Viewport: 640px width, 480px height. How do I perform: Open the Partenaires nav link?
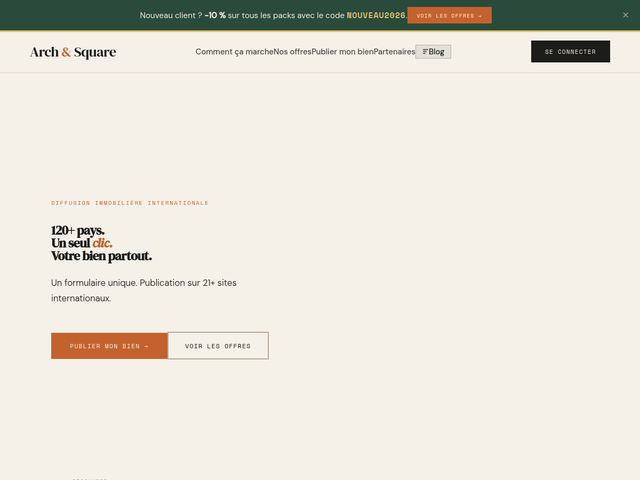pyautogui.click(x=394, y=52)
